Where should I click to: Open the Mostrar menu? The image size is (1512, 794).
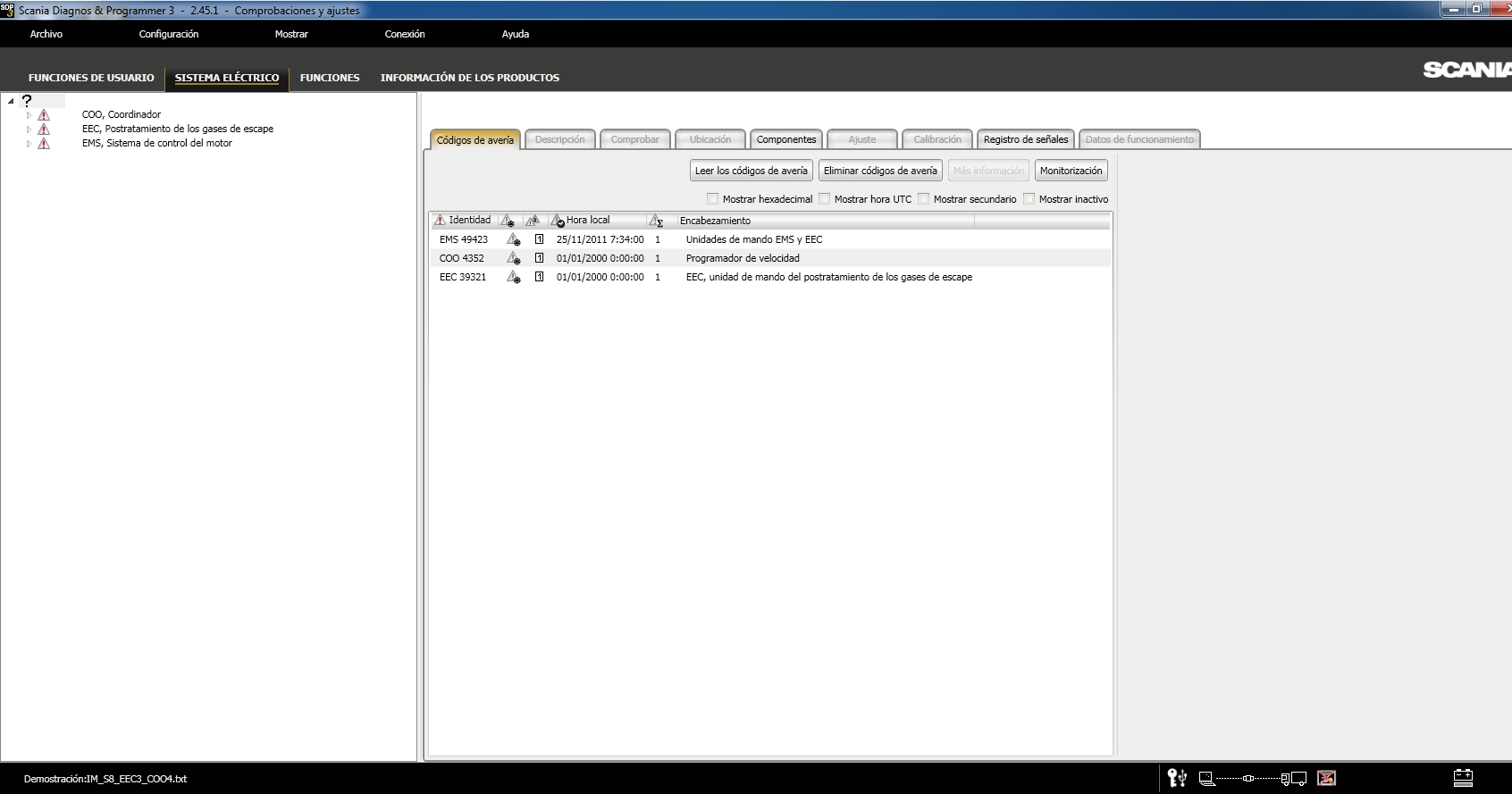pyautogui.click(x=291, y=34)
